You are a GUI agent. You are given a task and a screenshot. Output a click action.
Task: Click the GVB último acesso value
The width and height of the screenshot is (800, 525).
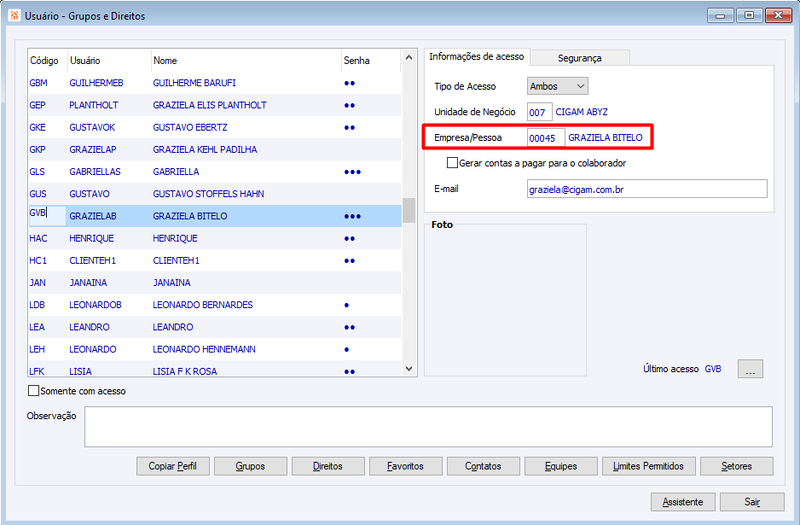713,369
